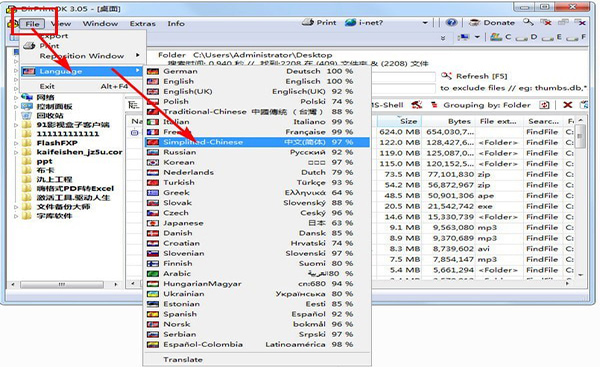Image resolution: width=600 pixels, height=367 pixels.
Task: Click the blue help question icon
Action: (452, 23)
